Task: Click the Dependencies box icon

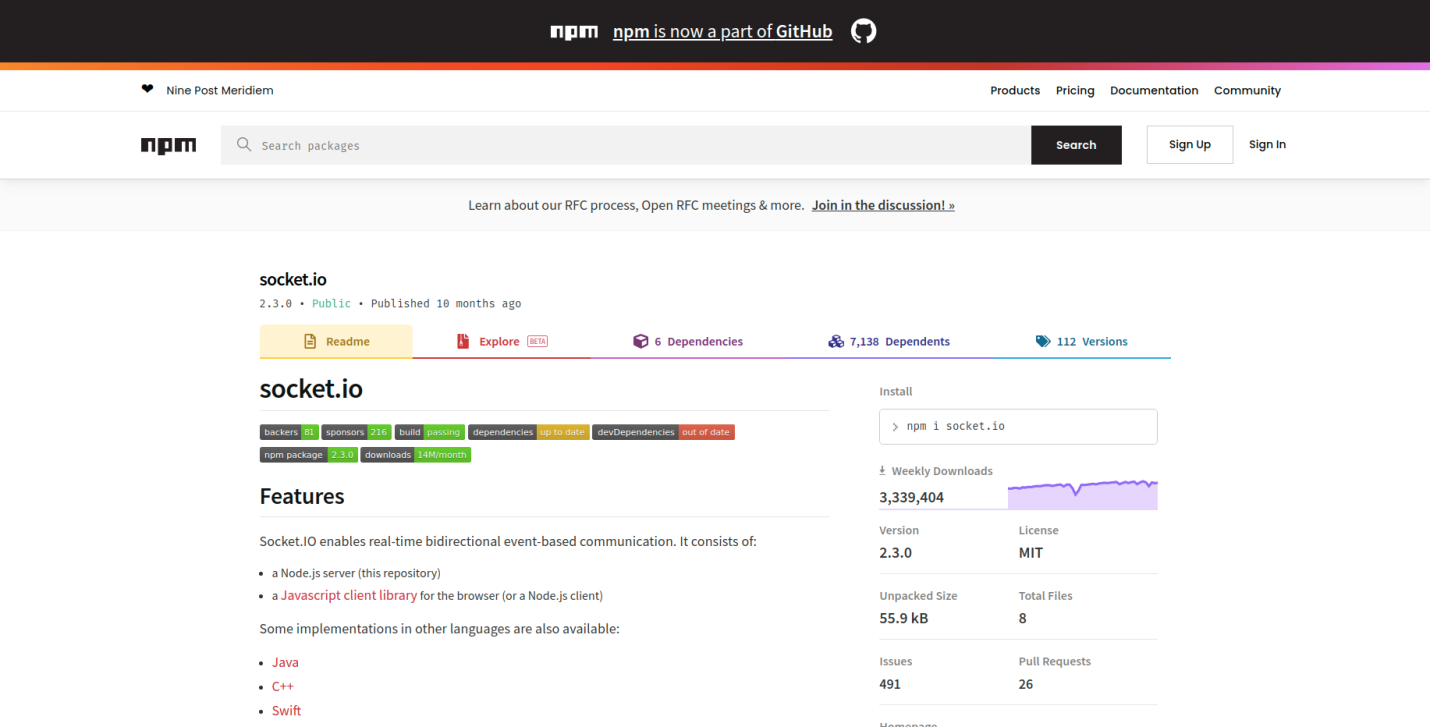Action: (641, 341)
